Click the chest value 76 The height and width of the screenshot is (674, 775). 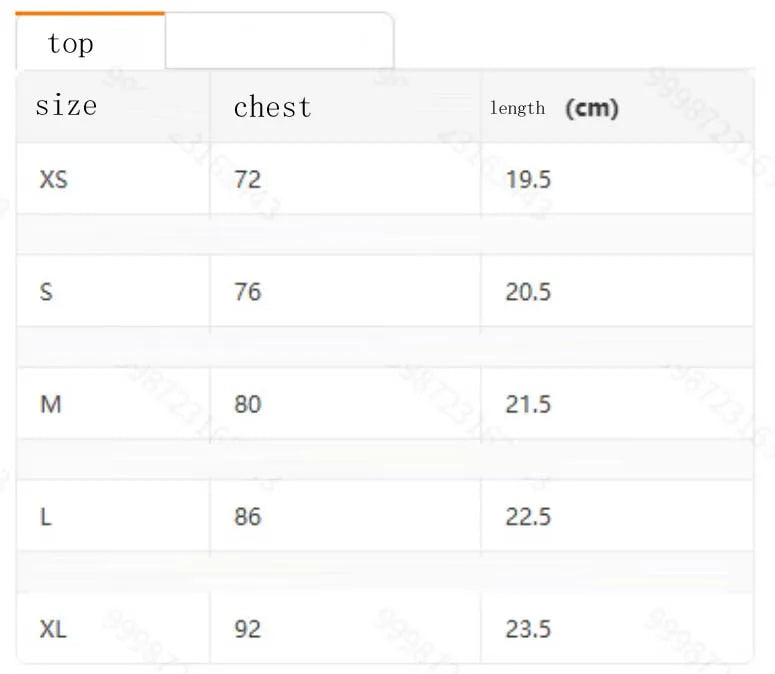tap(247, 292)
